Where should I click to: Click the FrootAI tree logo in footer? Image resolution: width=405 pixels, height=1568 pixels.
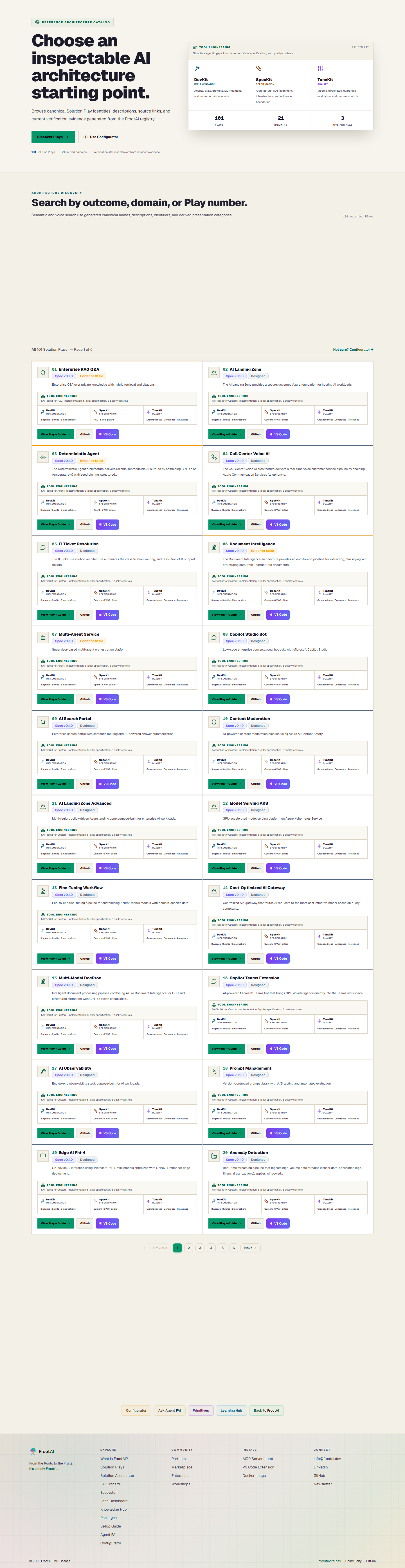tap(33, 1451)
